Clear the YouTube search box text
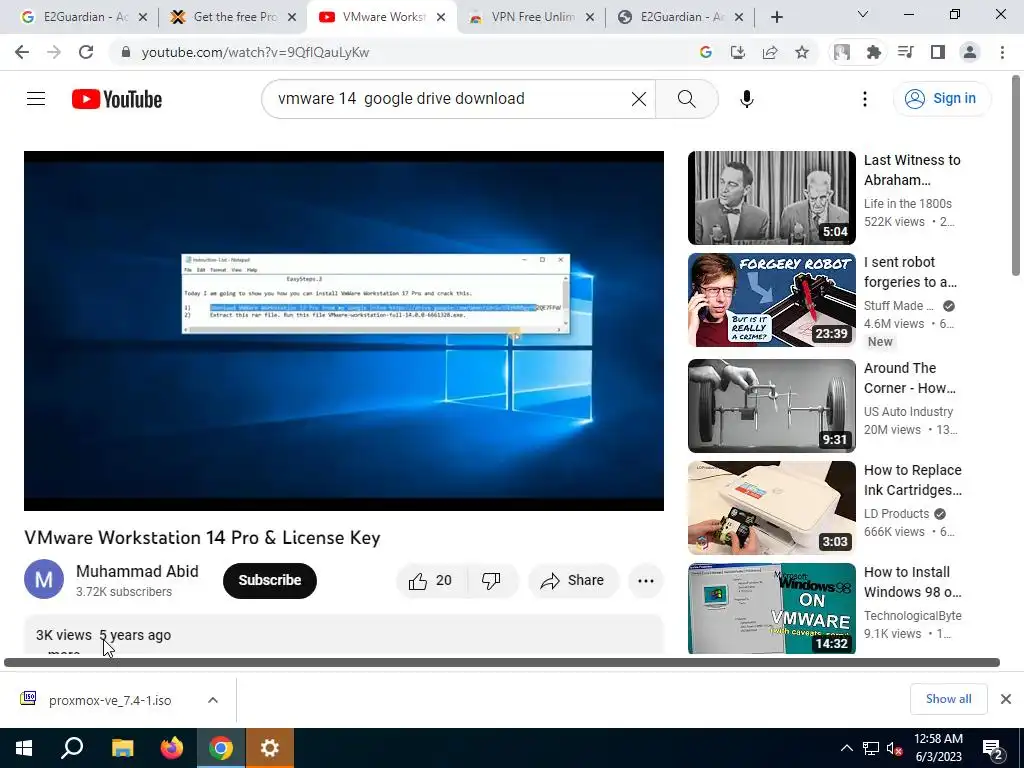 point(639,99)
